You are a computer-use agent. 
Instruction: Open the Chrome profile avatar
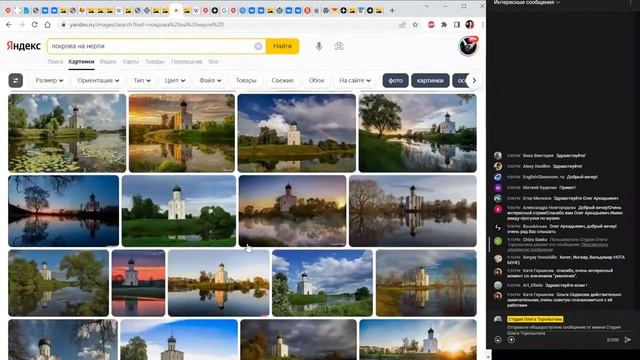click(x=470, y=24)
